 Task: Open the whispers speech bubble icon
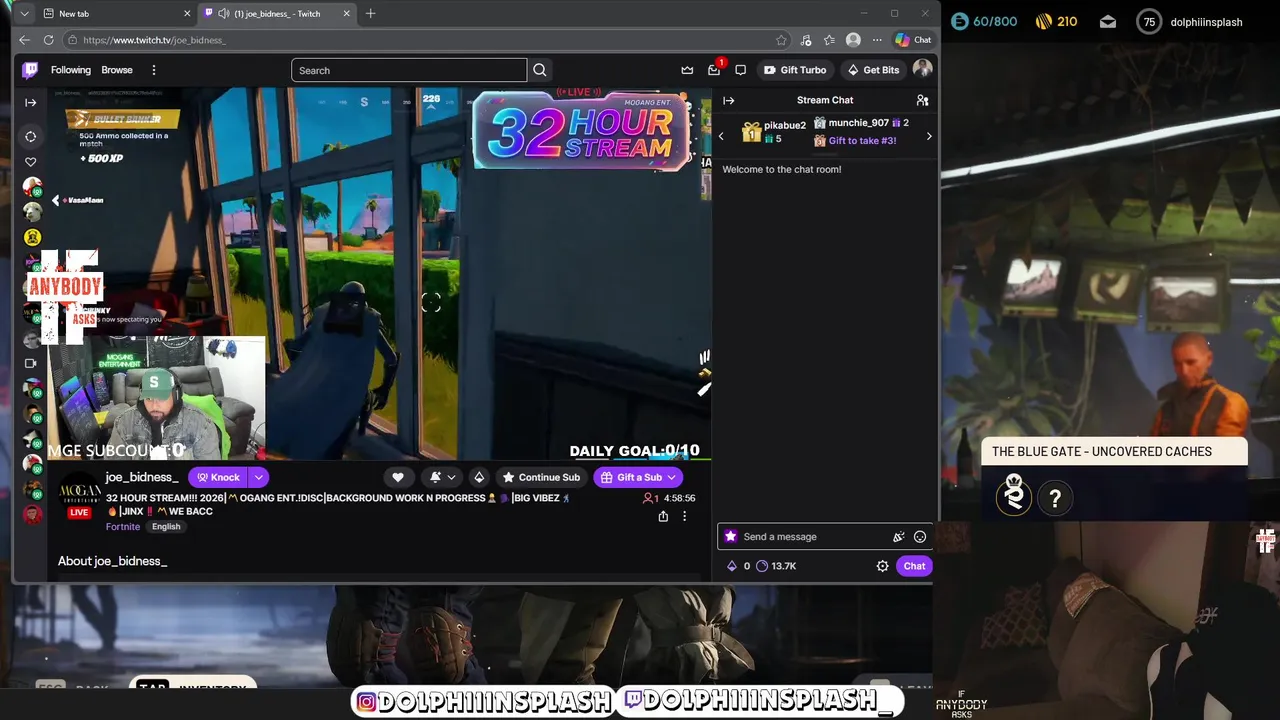740,70
